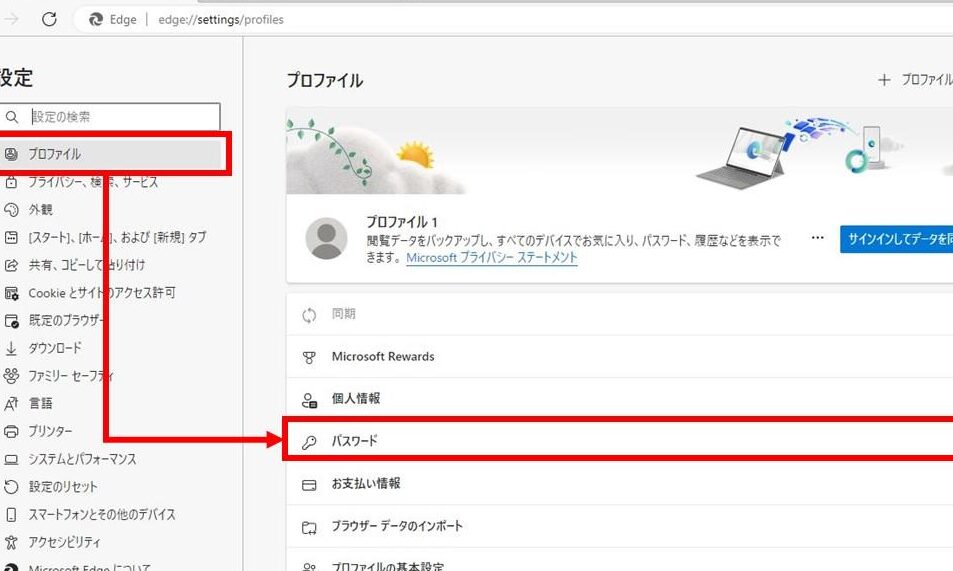Click the 設定のリセット reset icon
Viewport: 953px width, 571px height.
pos(12,487)
